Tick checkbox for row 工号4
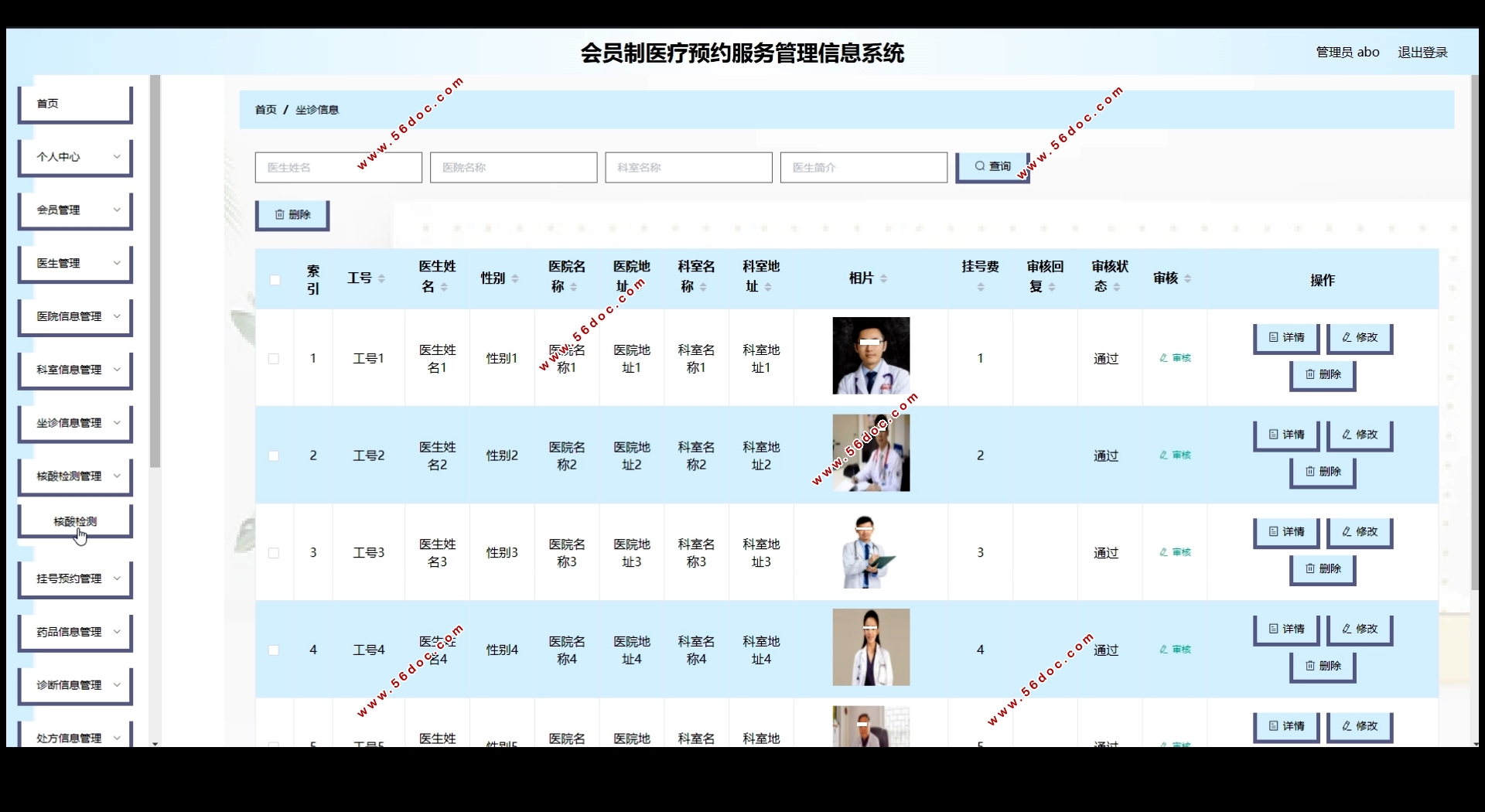The width and height of the screenshot is (1485, 812). point(274,650)
